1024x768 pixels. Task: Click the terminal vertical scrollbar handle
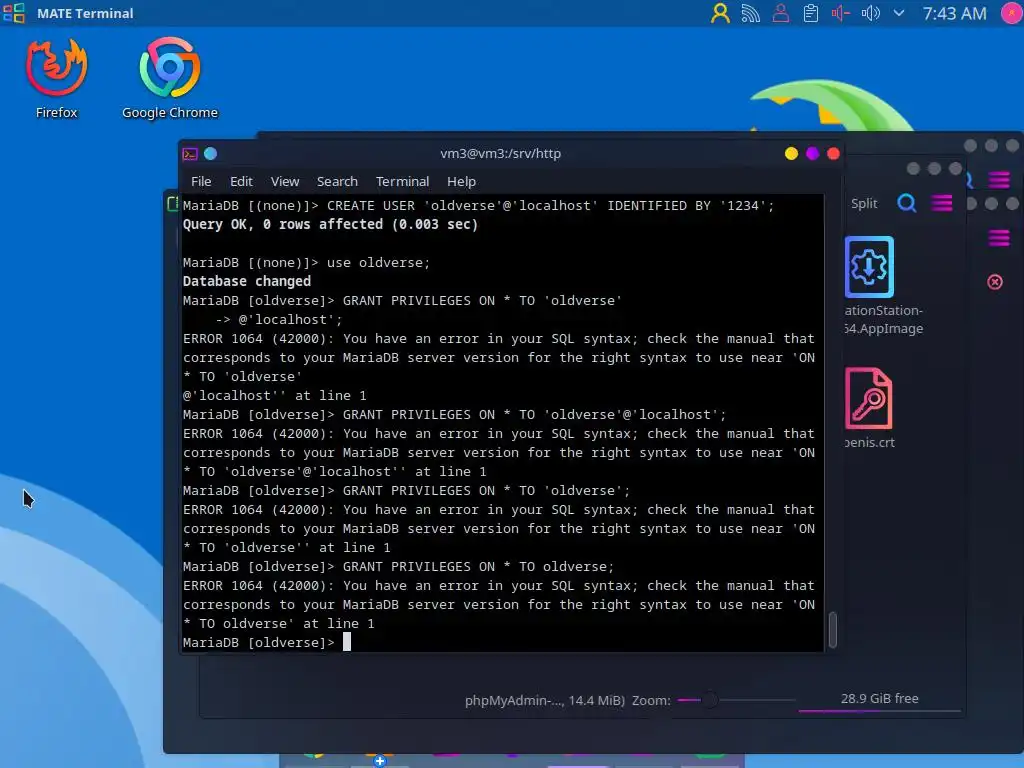pos(832,630)
